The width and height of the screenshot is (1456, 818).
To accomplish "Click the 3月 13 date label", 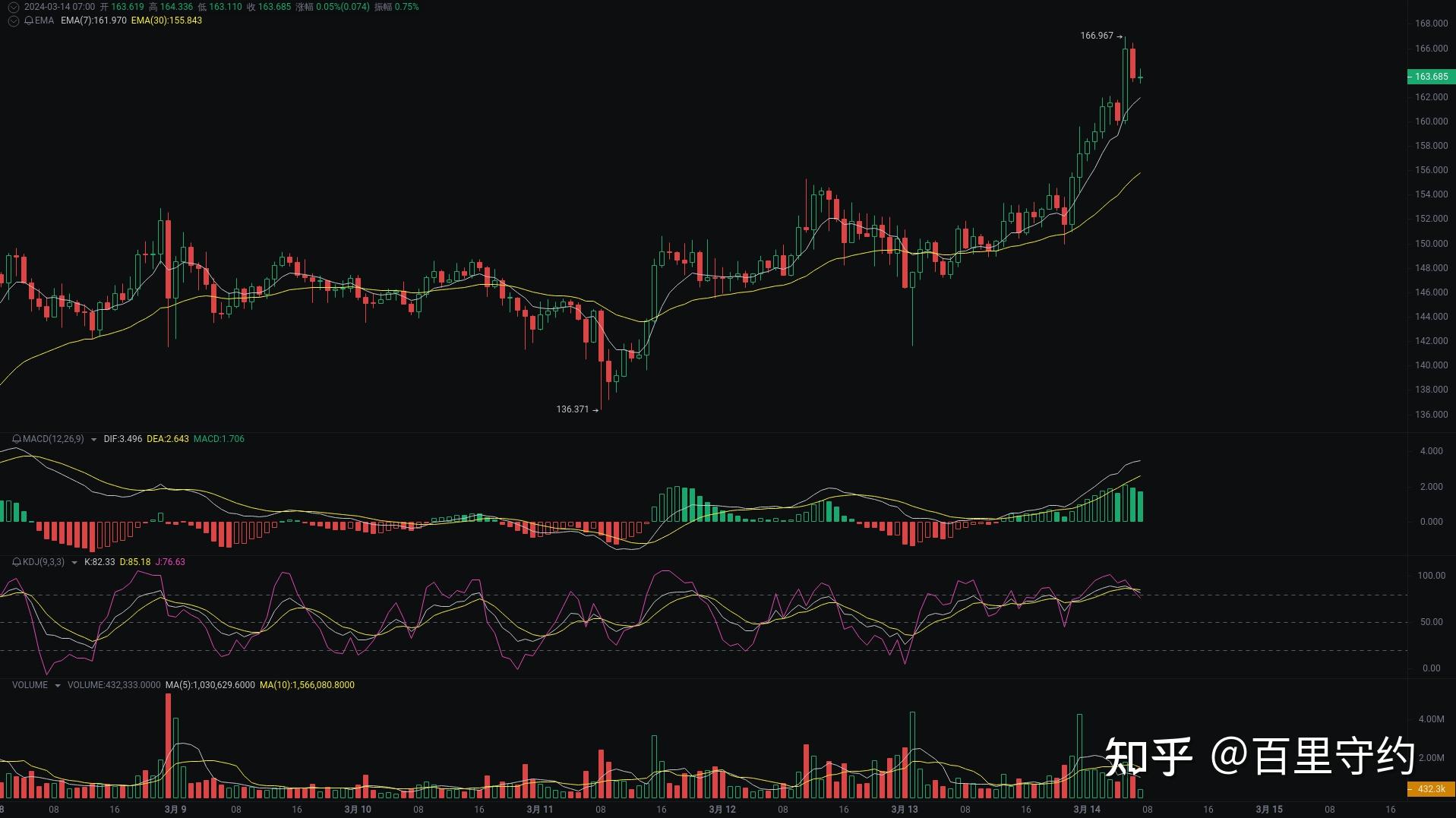I will tap(905, 810).
